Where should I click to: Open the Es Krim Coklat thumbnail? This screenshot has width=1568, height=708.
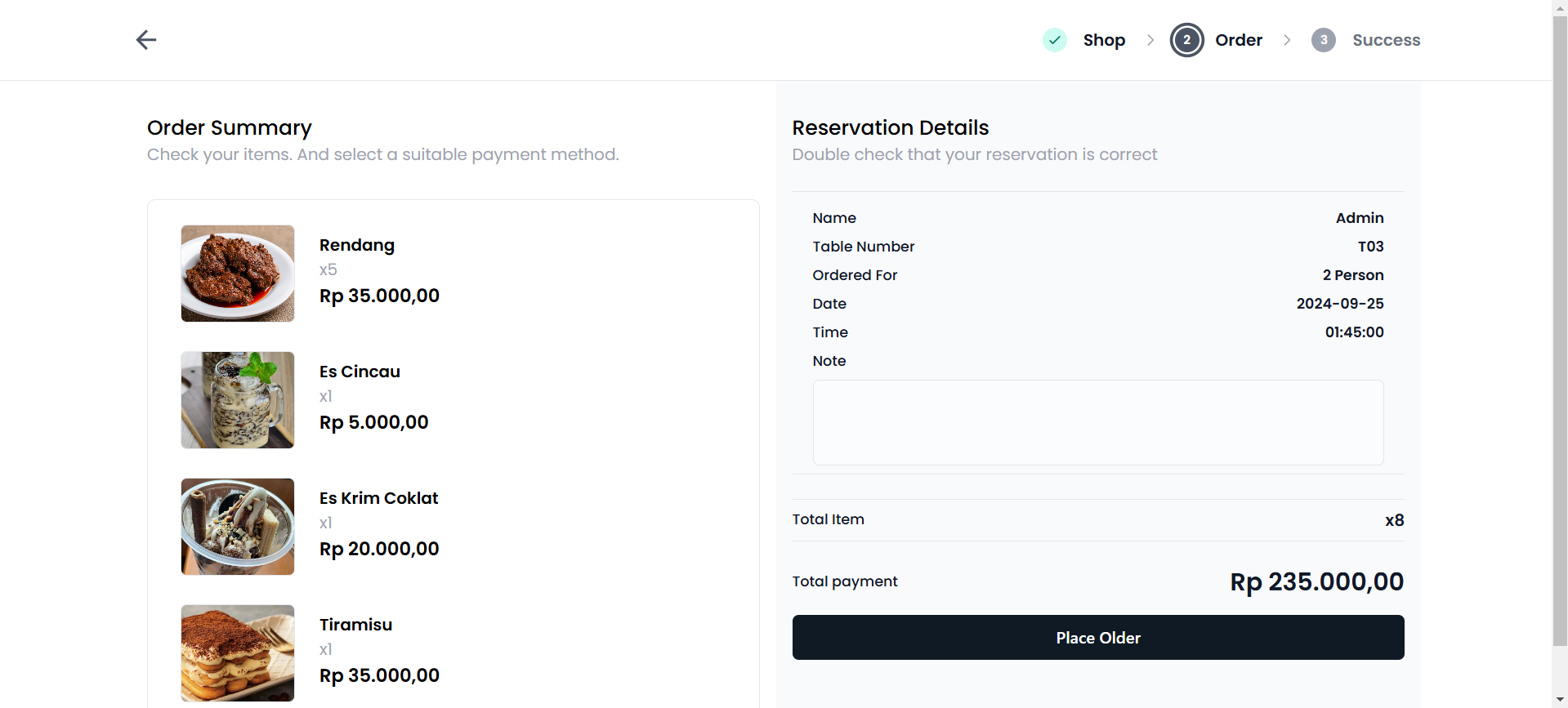(x=238, y=527)
